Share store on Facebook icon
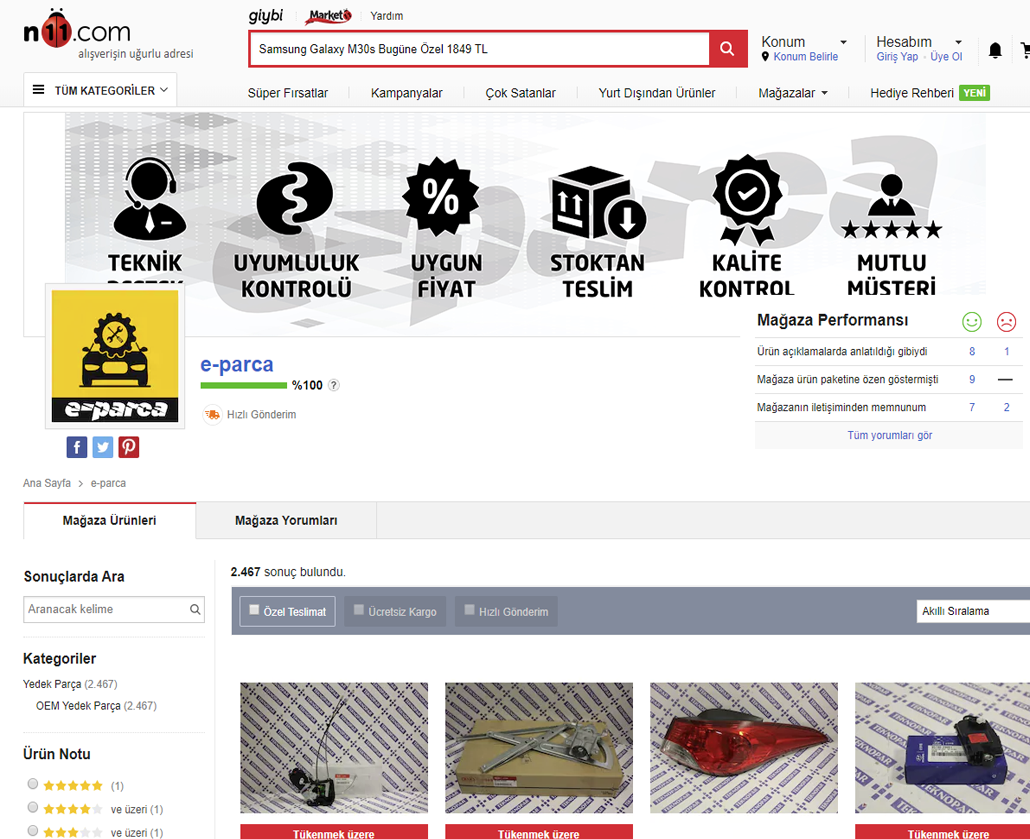 [x=77, y=447]
